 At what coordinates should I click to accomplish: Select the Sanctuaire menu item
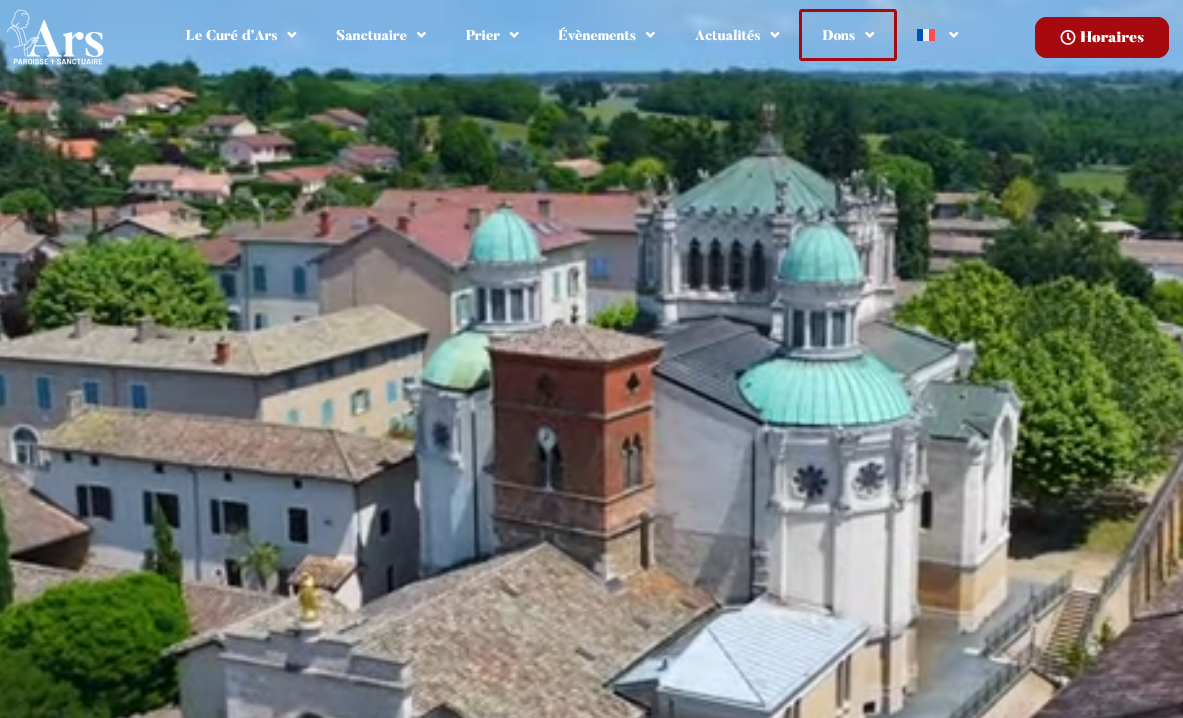[371, 35]
